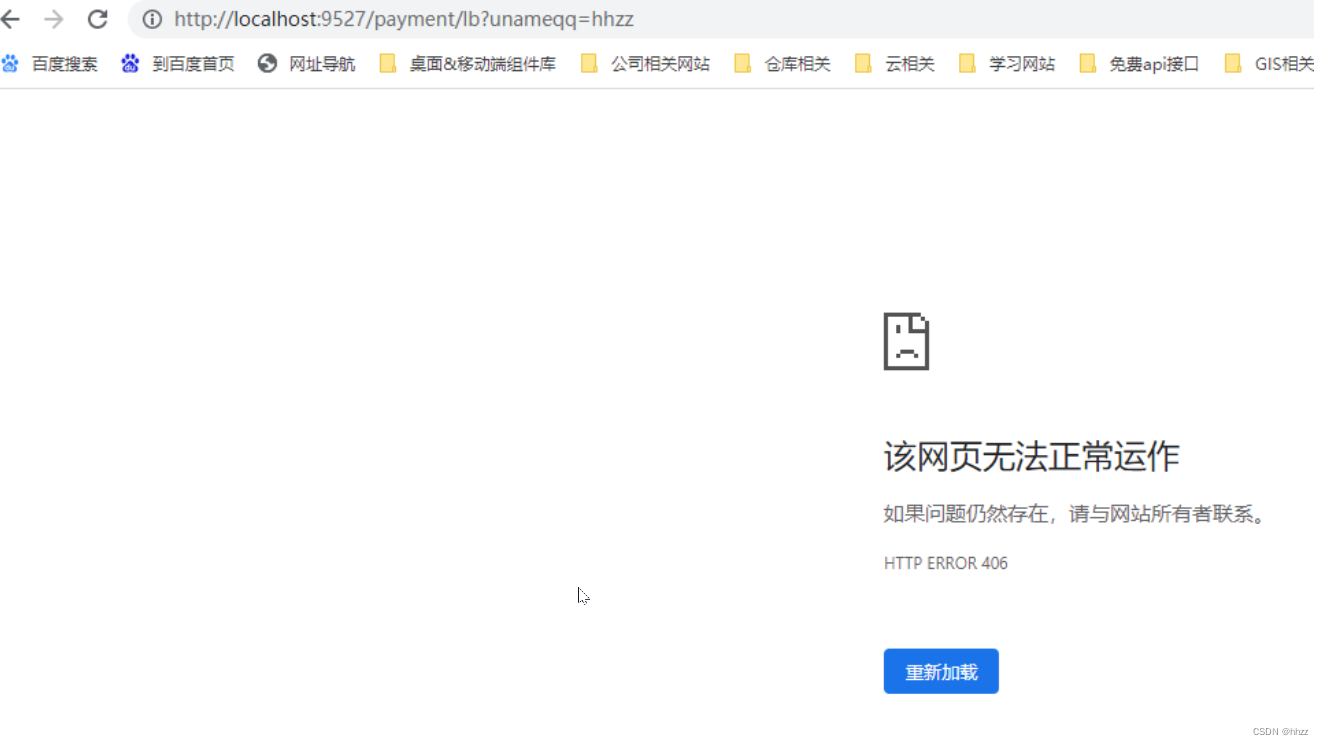Go back to the previous page
Screen dimensions: 1324x745
pos(10,19)
